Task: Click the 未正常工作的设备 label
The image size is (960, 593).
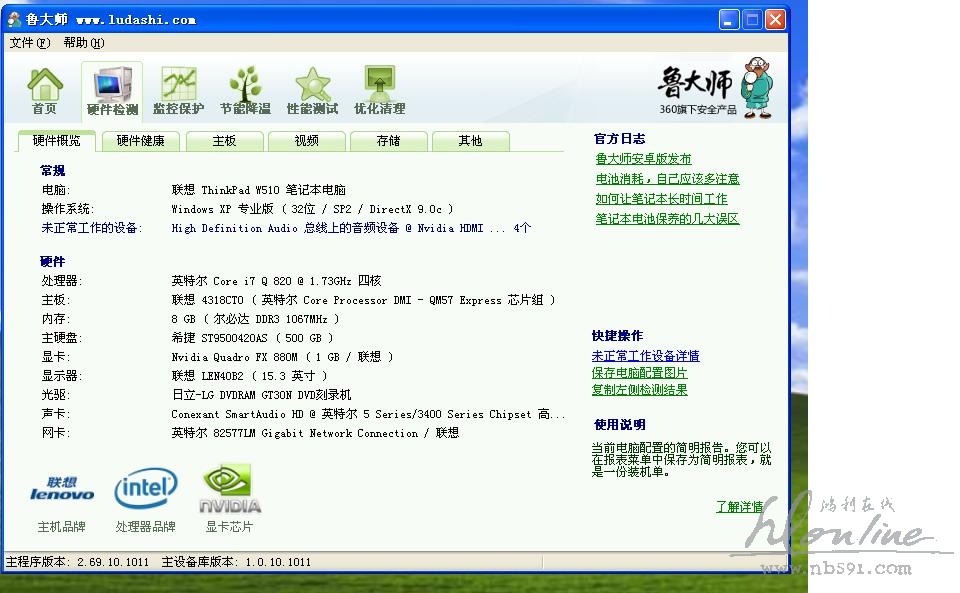Action: (x=92, y=228)
